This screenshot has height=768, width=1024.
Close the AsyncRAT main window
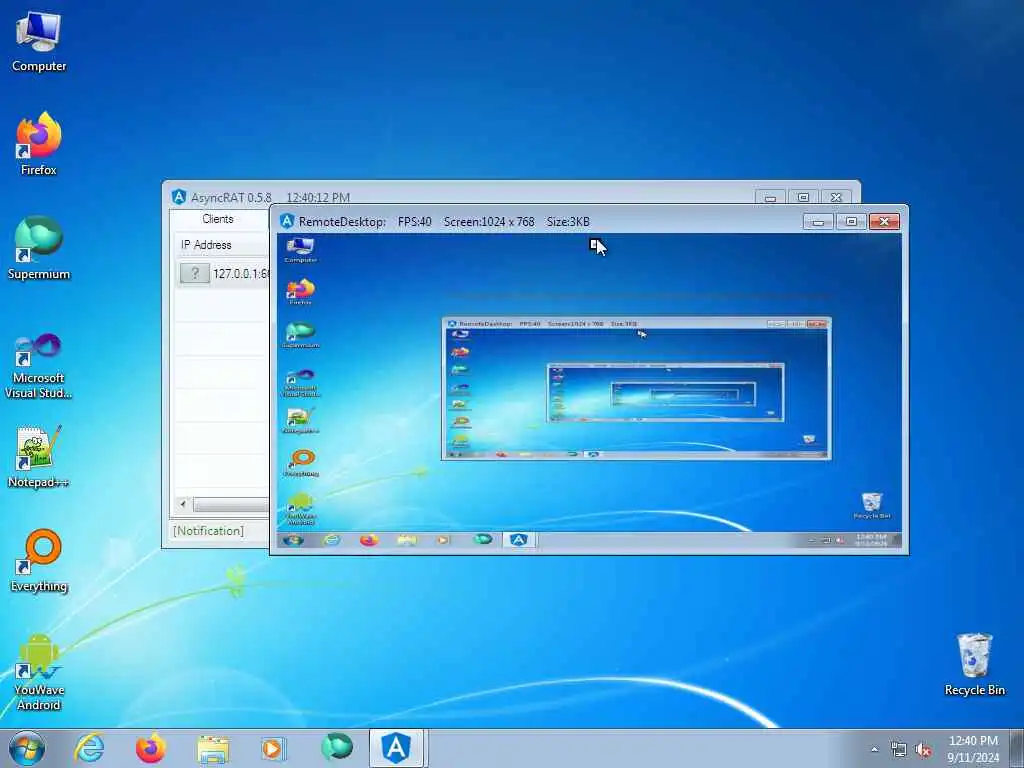pos(836,197)
